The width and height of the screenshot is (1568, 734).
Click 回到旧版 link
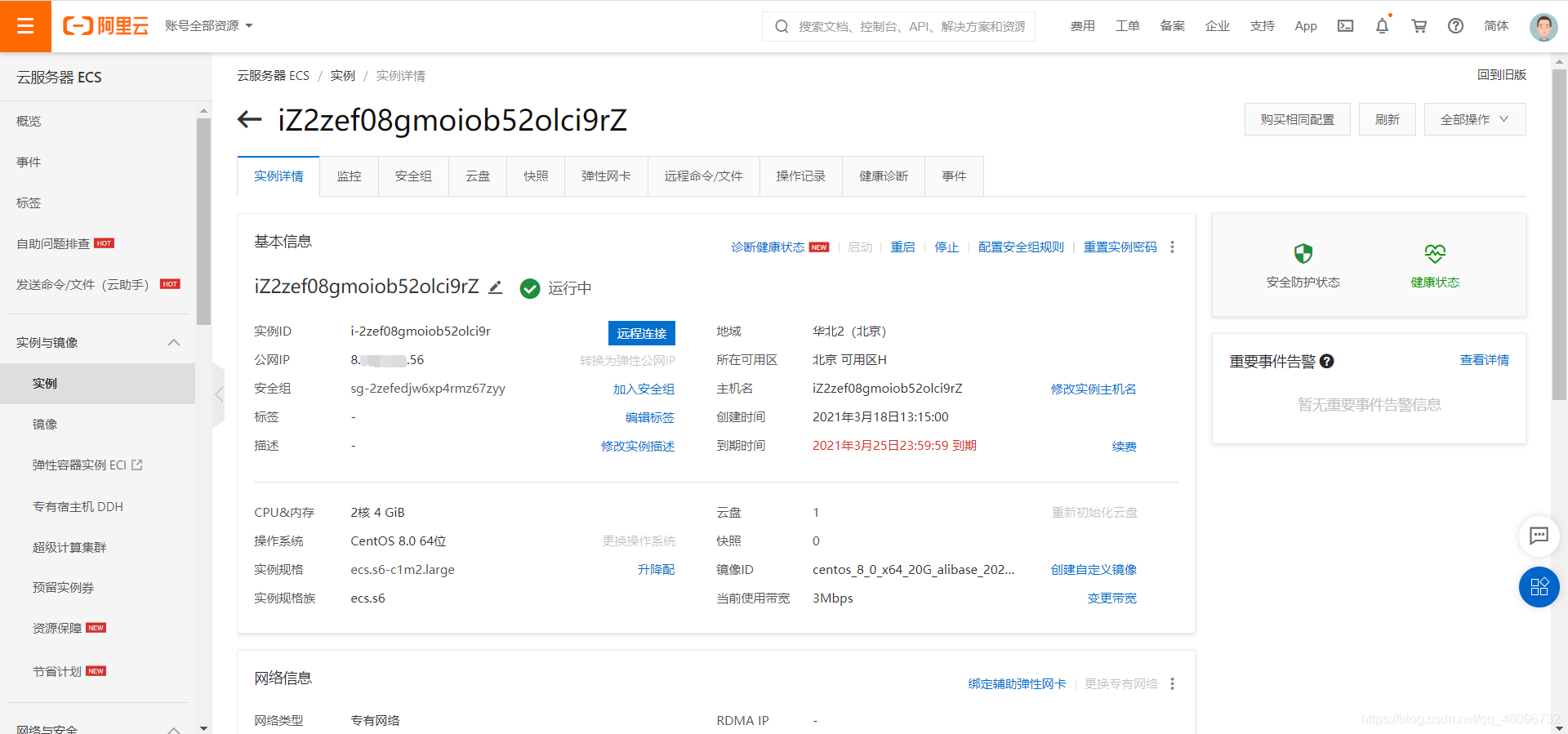pyautogui.click(x=1501, y=75)
